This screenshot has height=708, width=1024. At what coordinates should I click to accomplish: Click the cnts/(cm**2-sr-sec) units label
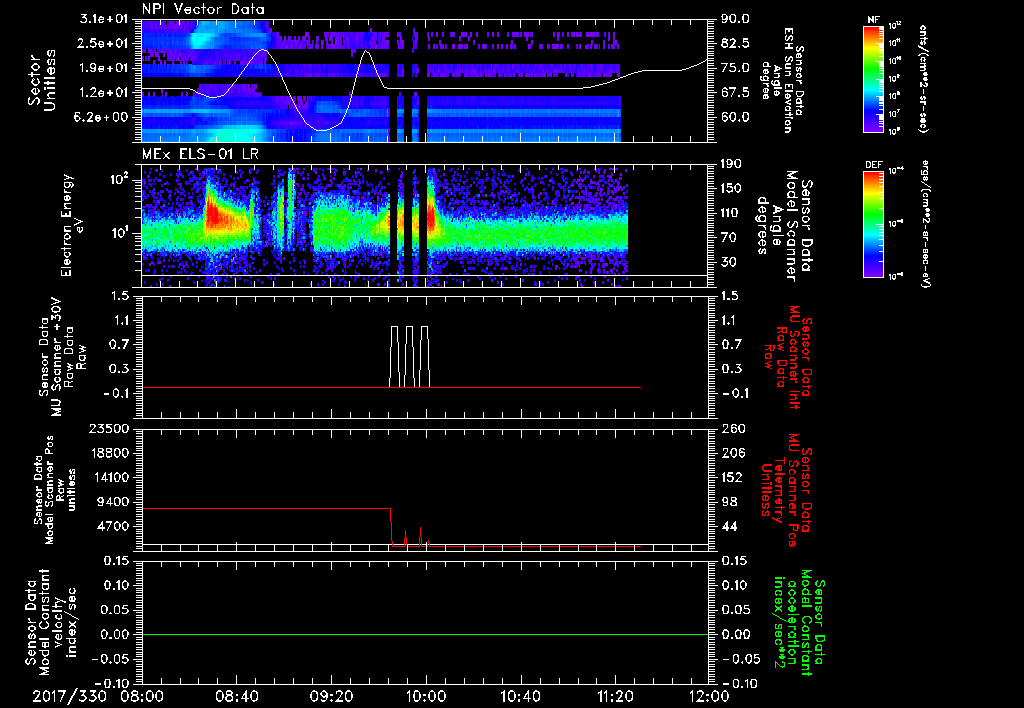pos(923,78)
